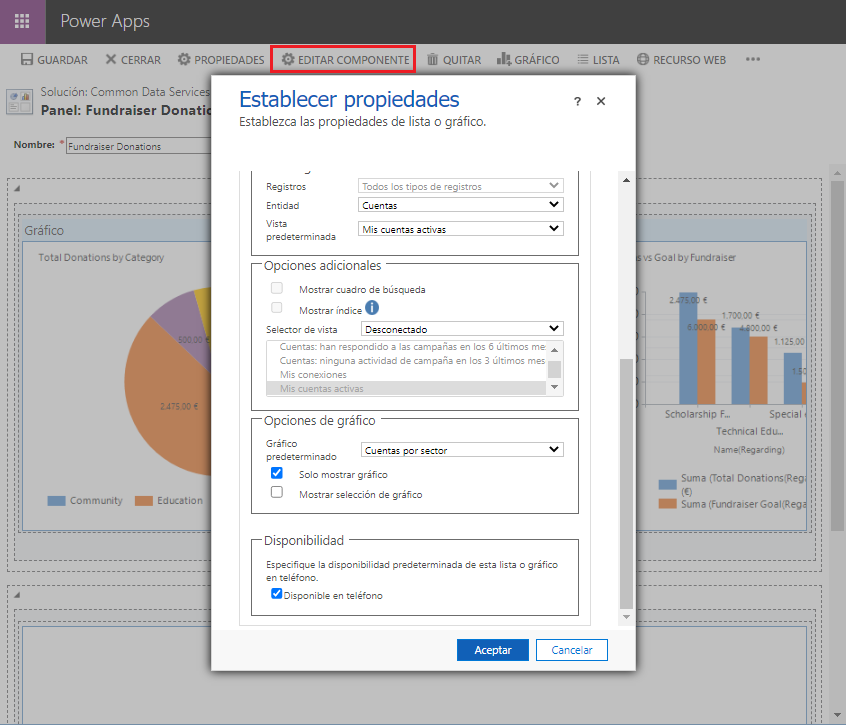The width and height of the screenshot is (846, 725).
Task: Click the QUITAR toolbar label
Action: coord(462,60)
